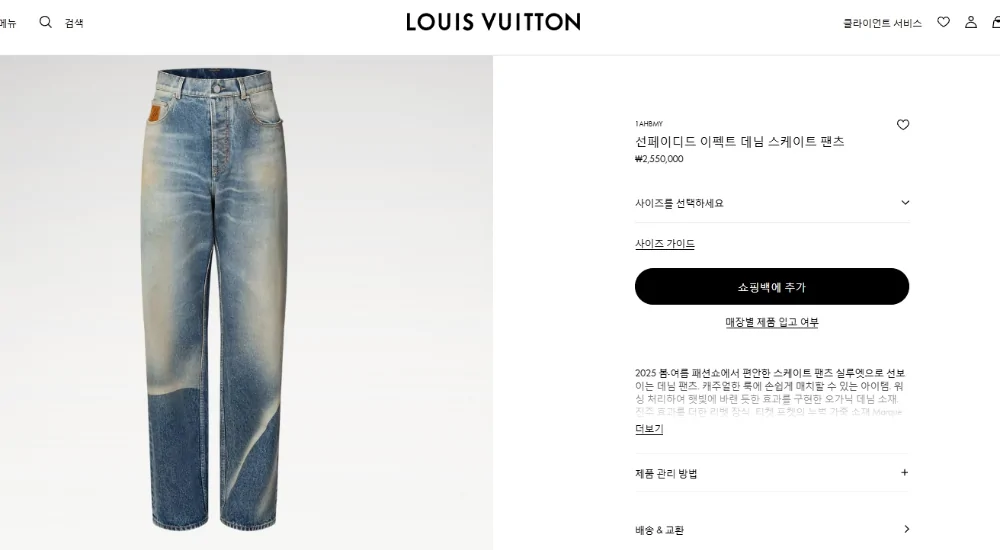Open the shopping bag icon in header

pyautogui.click(x=996, y=22)
